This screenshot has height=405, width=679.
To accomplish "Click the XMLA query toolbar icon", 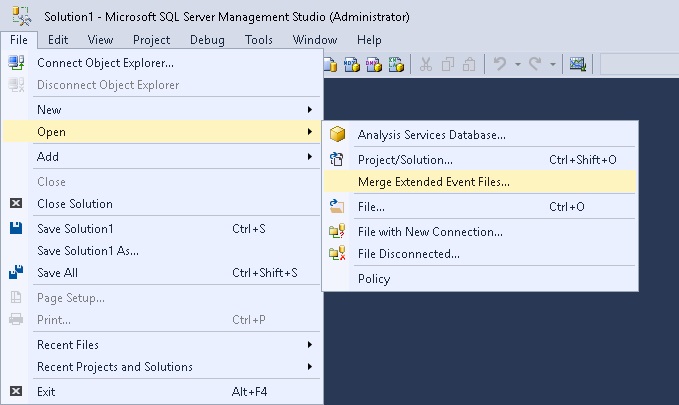I will pos(396,65).
